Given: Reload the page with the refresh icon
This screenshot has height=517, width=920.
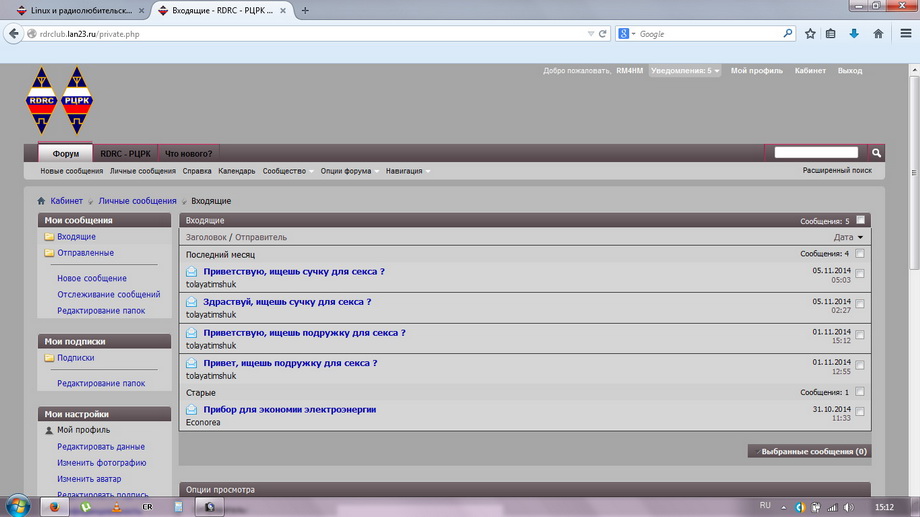Looking at the screenshot, I should coord(602,33).
